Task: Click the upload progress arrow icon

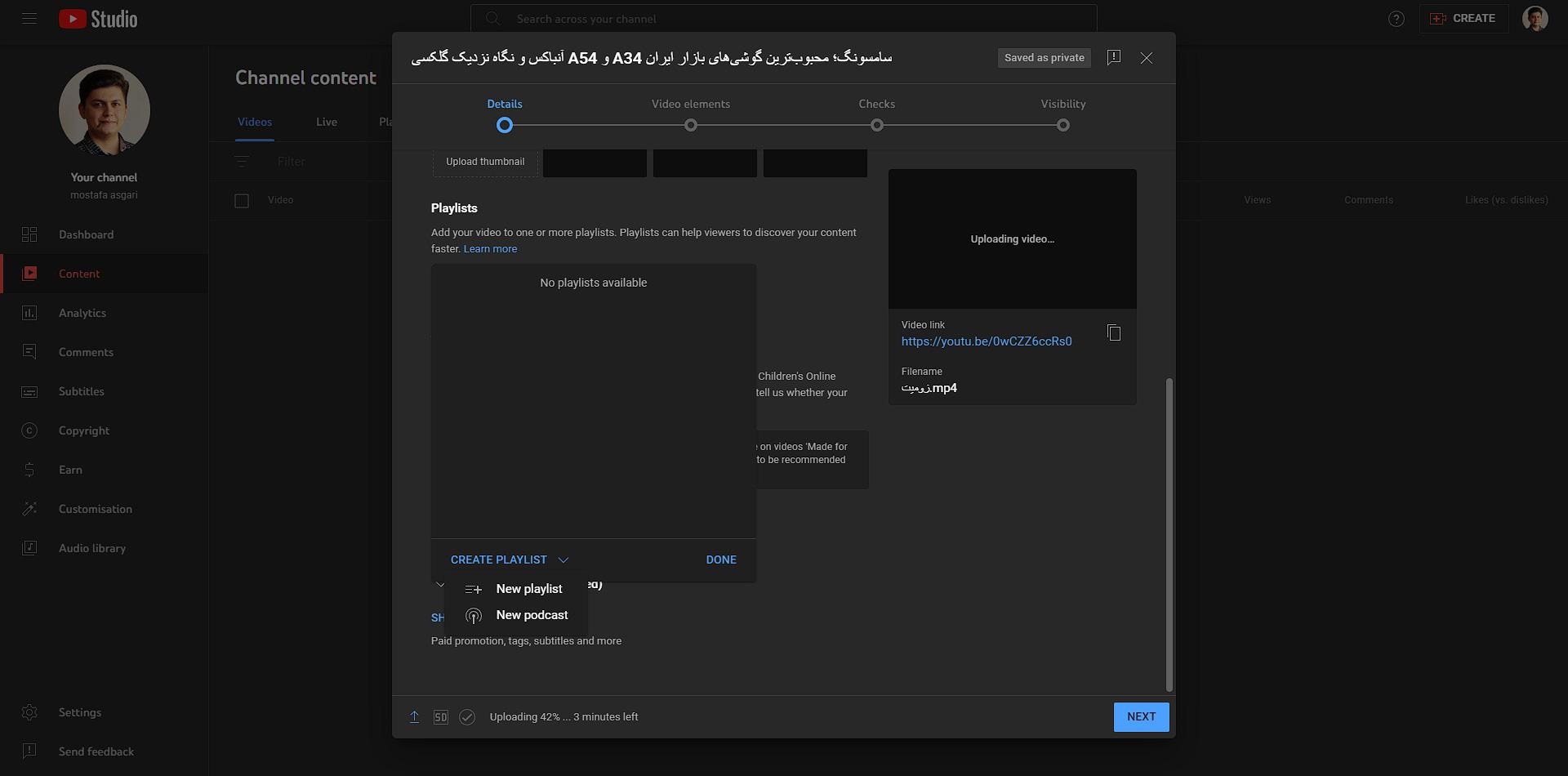Action: pos(415,717)
